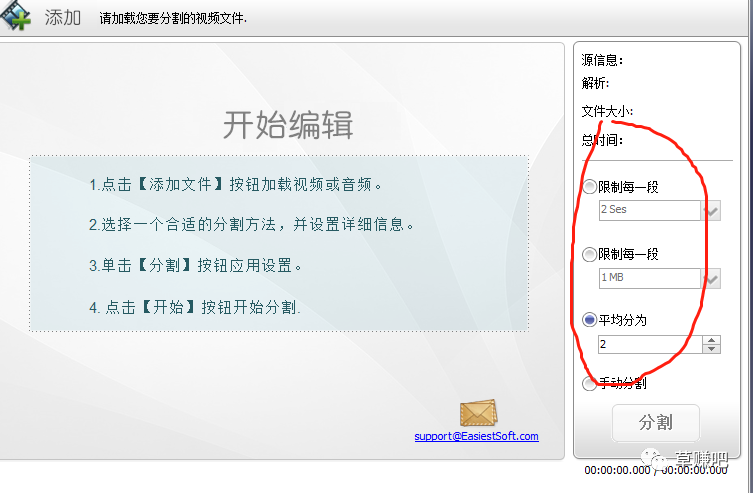
Task: Click the 分割 button
Action: coord(656,422)
